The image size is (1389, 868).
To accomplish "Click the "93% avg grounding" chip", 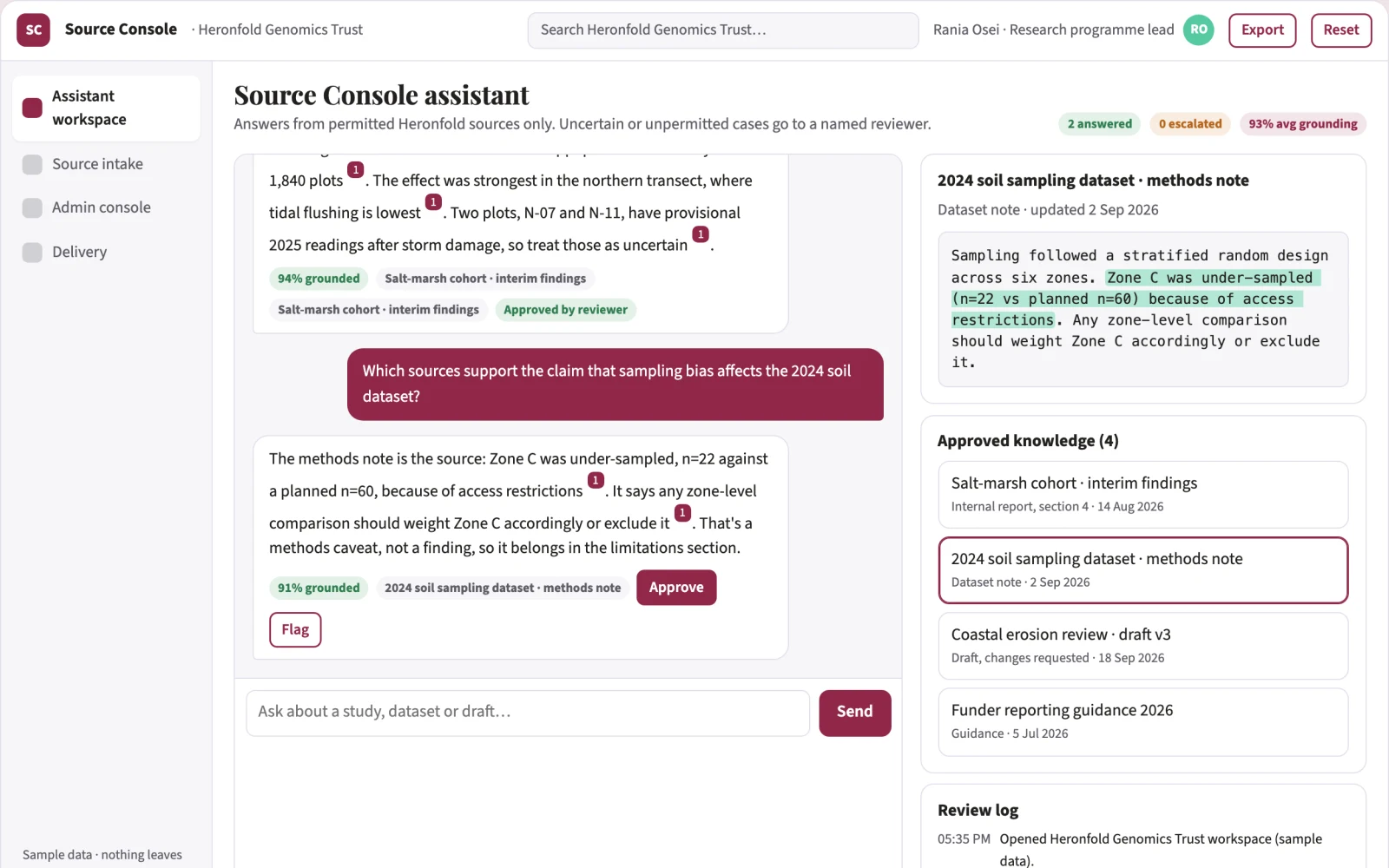I will [1303, 124].
